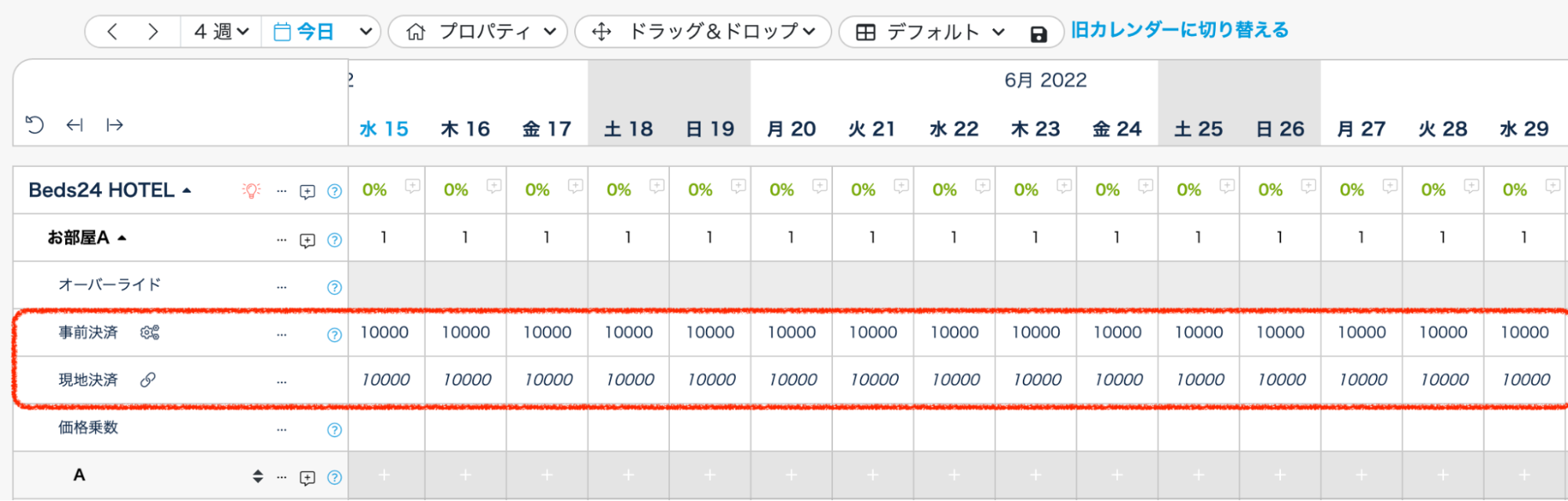Go to the previous date range
The width and height of the screenshot is (1568, 501).
point(112,32)
